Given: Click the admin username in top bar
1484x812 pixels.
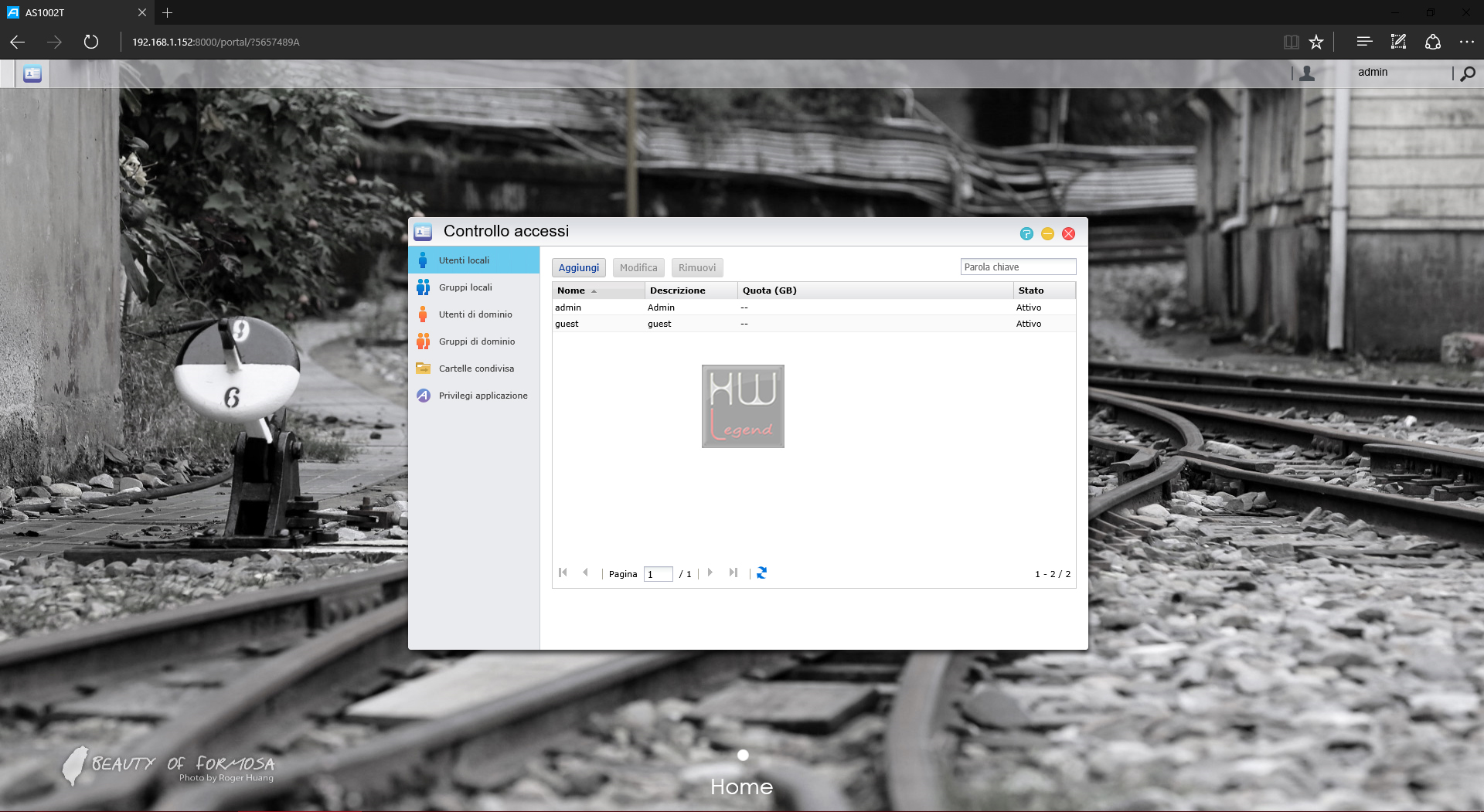Looking at the screenshot, I should 1373,73.
